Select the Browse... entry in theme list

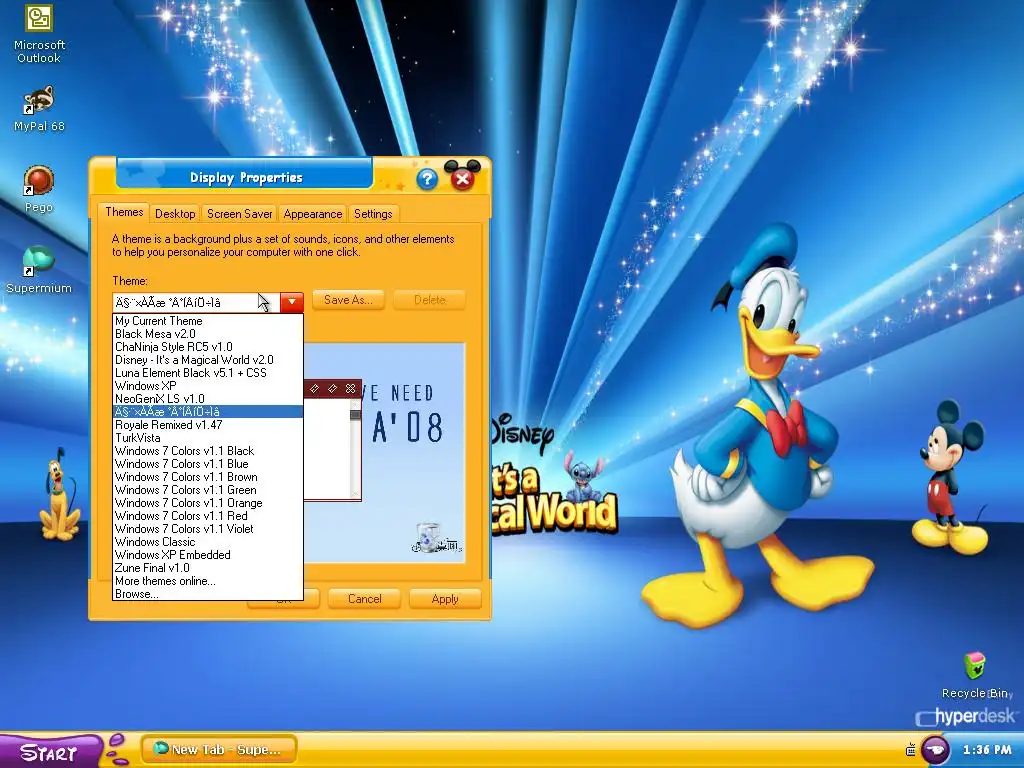(x=208, y=594)
